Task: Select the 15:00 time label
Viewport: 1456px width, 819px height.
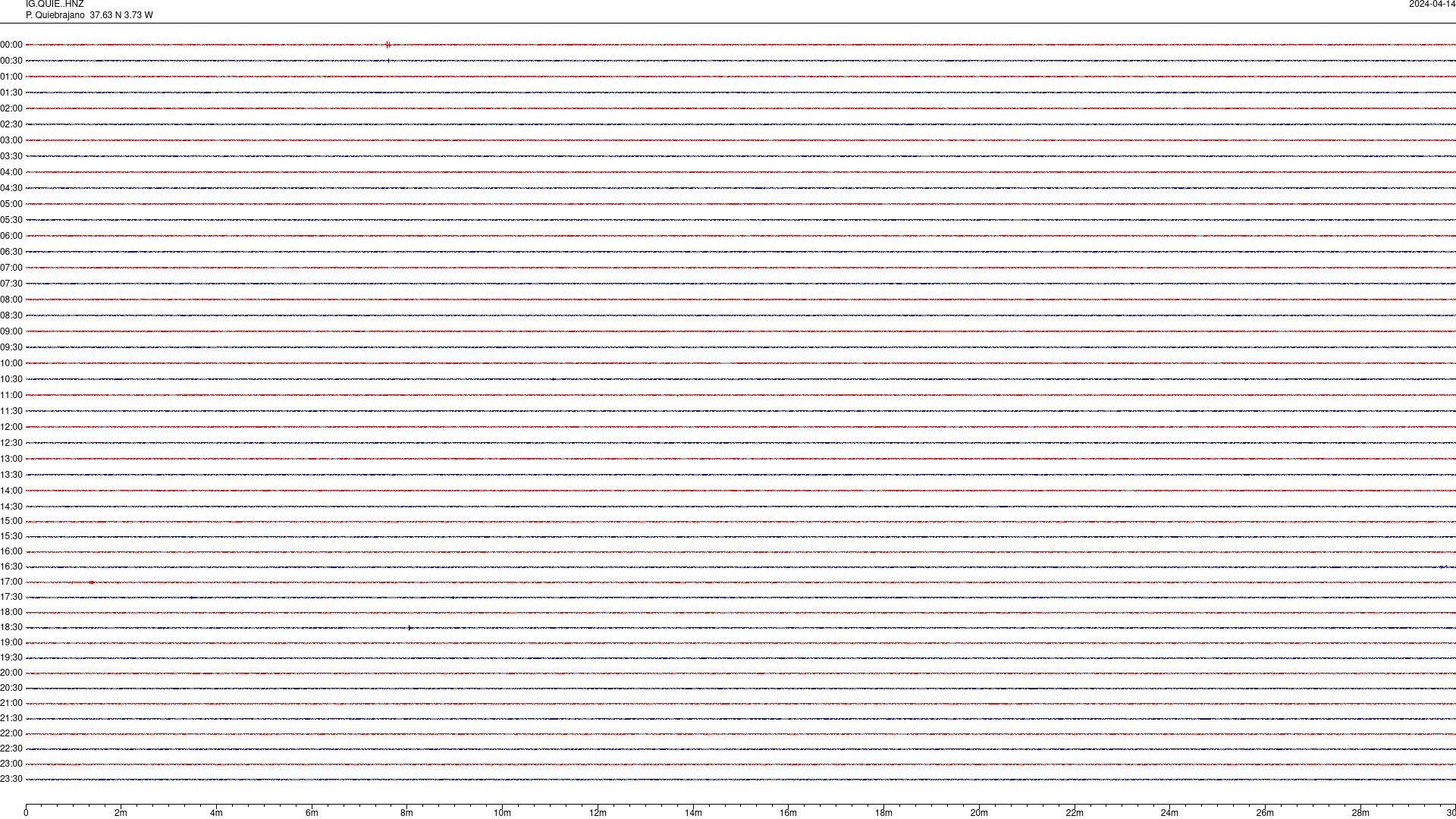Action: click(x=11, y=521)
